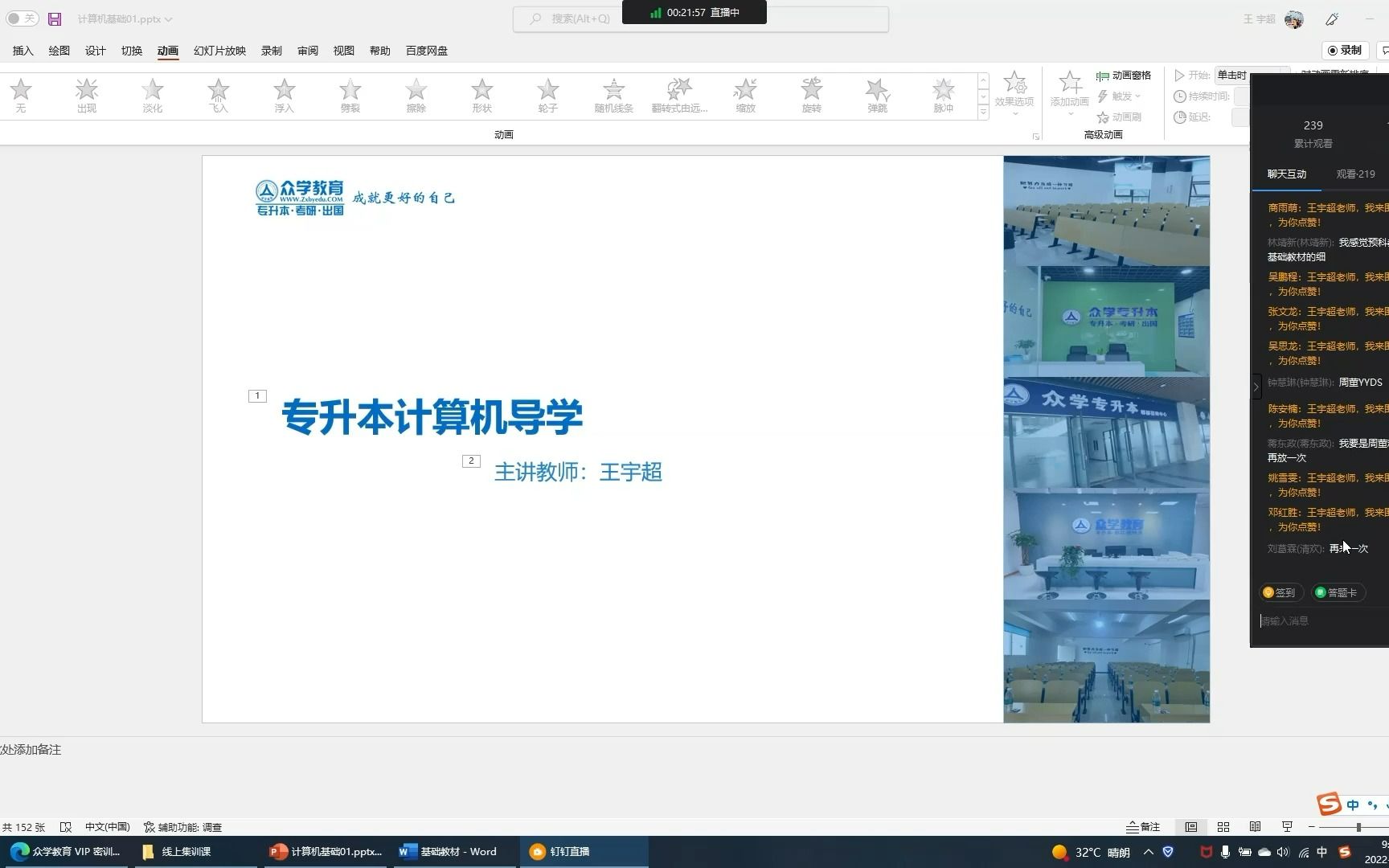Screen dimensions: 1389x868
Task: Switch to the 幻灯片放映 ribbon tab
Action: click(x=219, y=50)
